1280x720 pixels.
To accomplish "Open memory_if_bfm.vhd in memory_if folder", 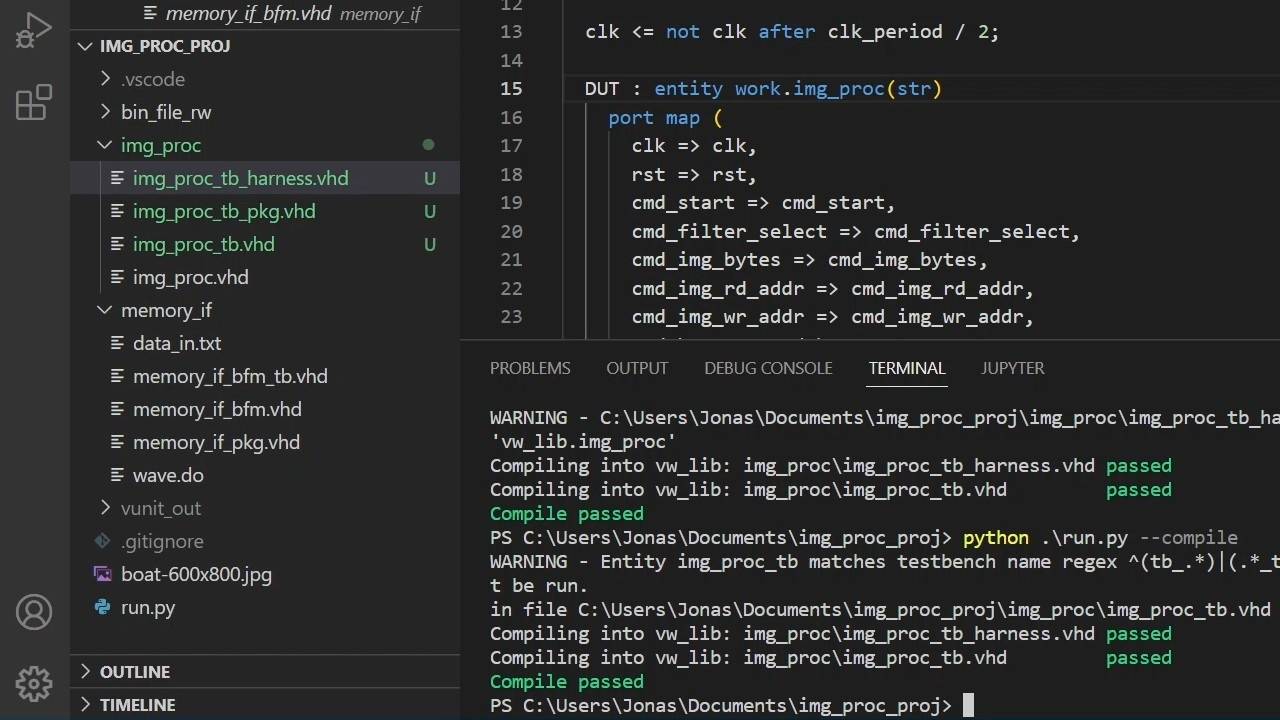I will pyautogui.click(x=217, y=409).
